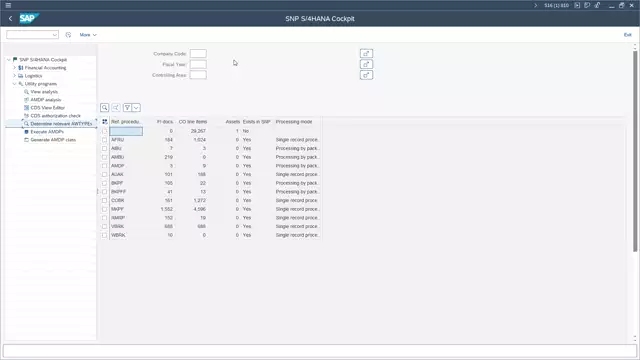Click the FI docs column header
This screenshot has height=360, width=640.
(165, 122)
